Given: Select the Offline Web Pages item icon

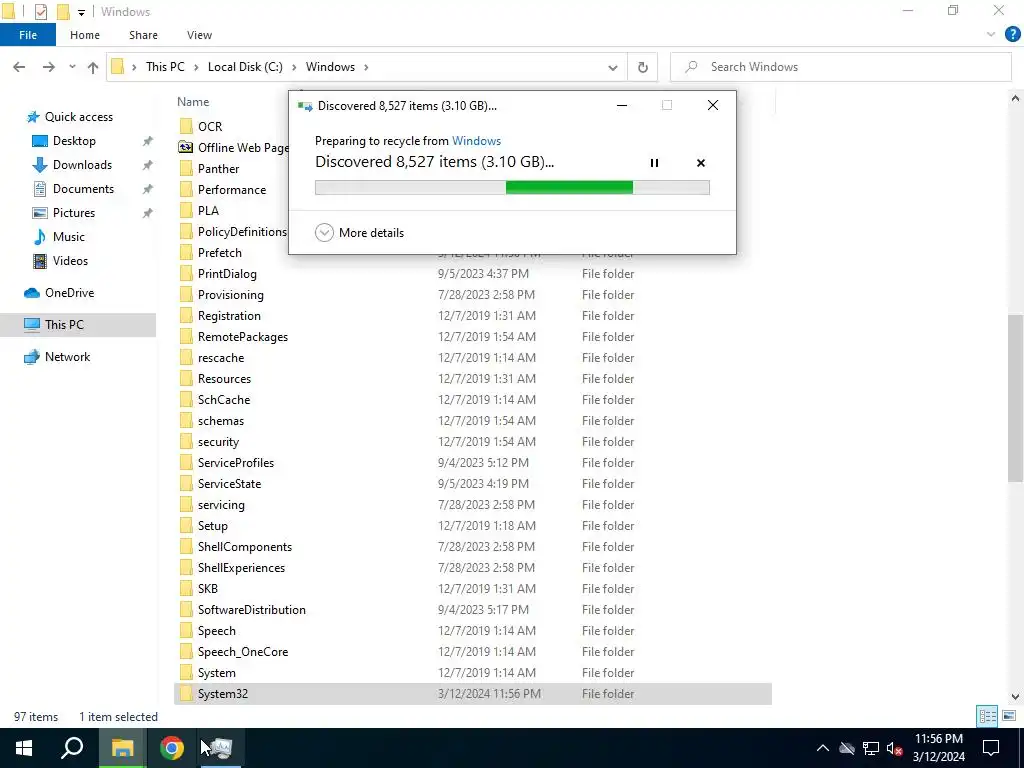Looking at the screenshot, I should (186, 148).
